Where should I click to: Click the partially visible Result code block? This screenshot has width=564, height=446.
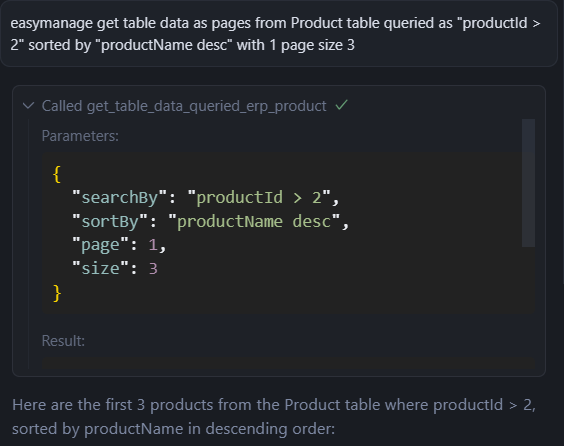288,363
